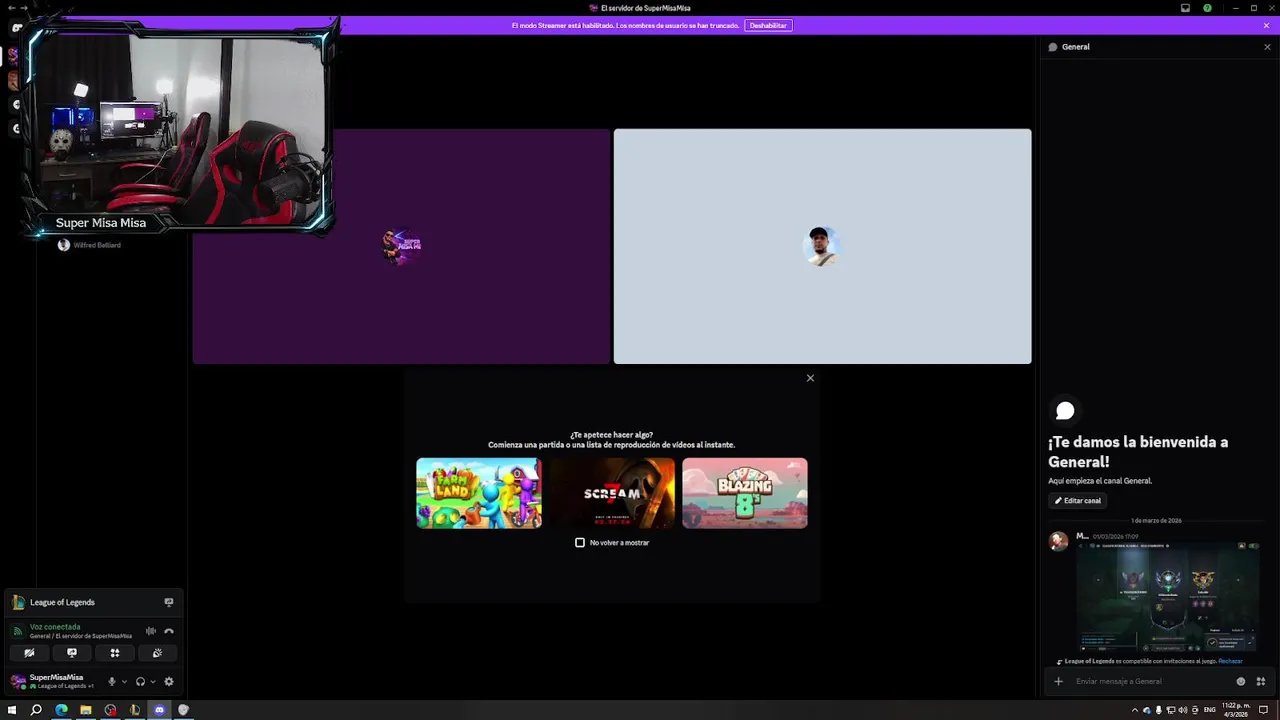Screen dimensions: 1280x720
Task: Start an activity from the voice panel
Action: pyautogui.click(x=115, y=653)
